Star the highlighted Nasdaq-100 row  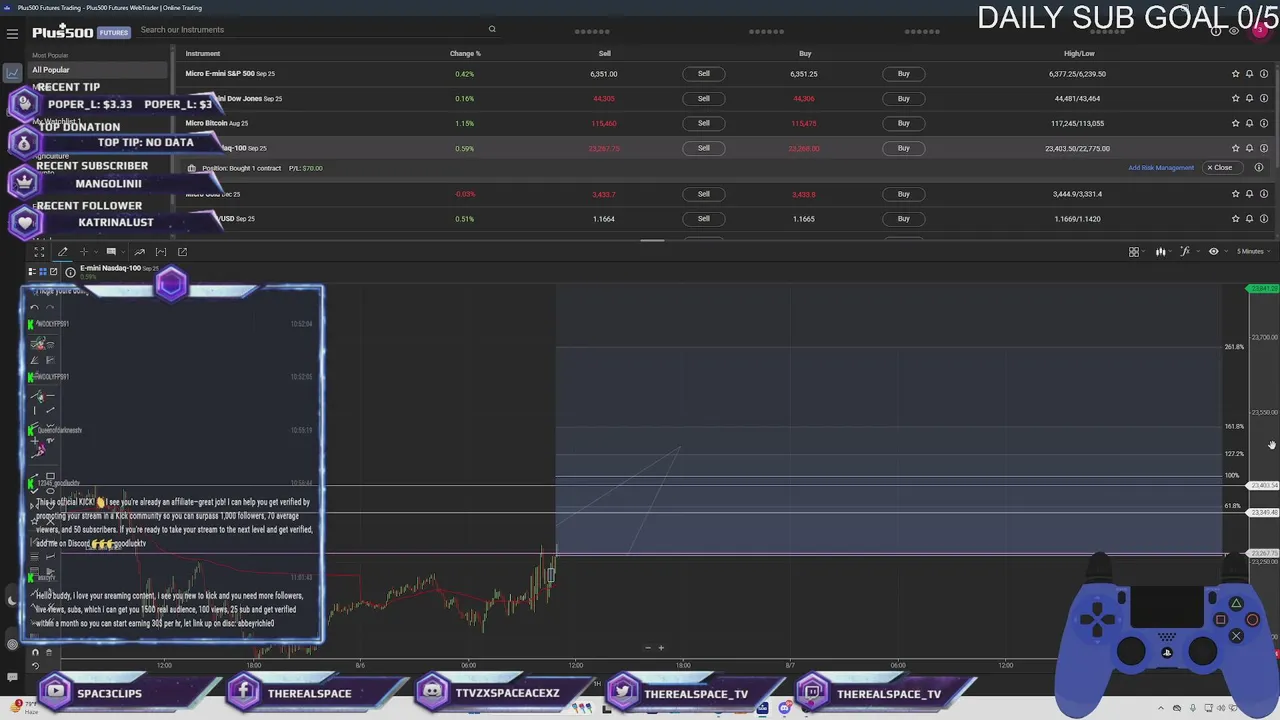coord(1235,148)
